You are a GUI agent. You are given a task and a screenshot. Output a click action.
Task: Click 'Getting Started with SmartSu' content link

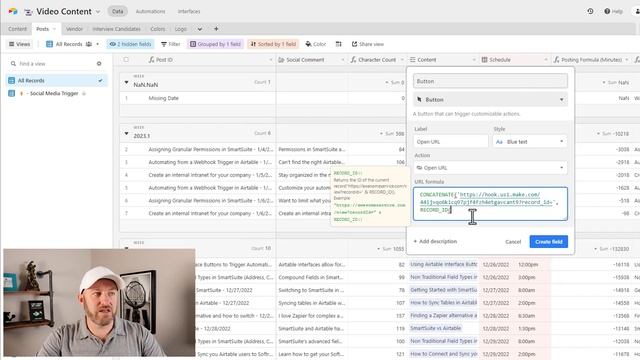tap(443, 290)
